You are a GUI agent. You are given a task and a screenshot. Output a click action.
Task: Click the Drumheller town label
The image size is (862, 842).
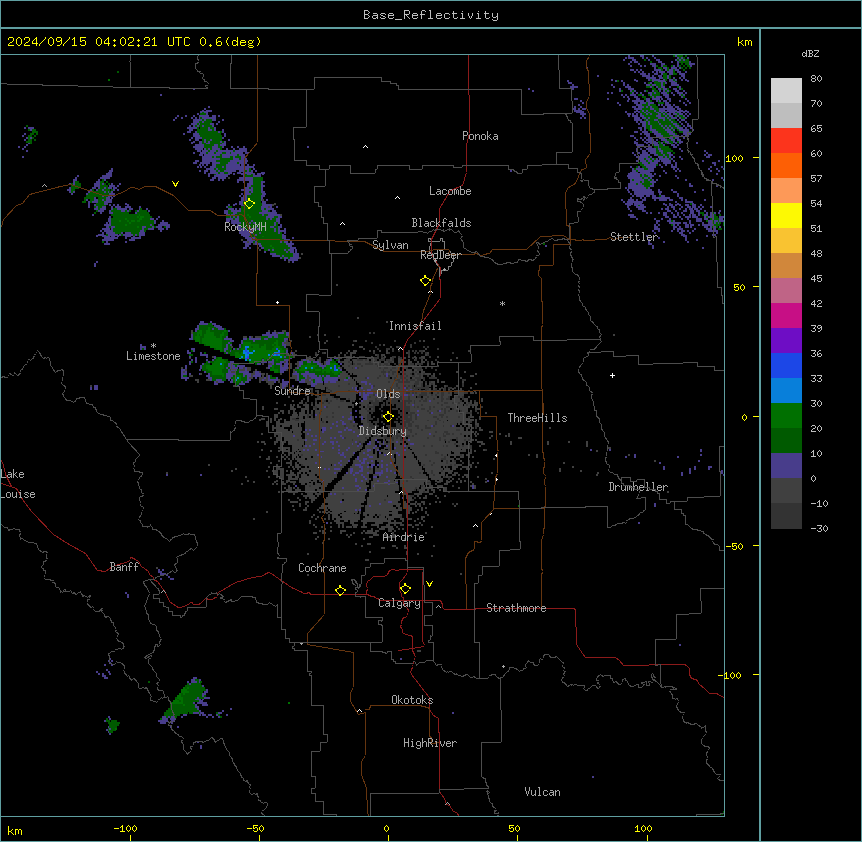pyautogui.click(x=638, y=487)
